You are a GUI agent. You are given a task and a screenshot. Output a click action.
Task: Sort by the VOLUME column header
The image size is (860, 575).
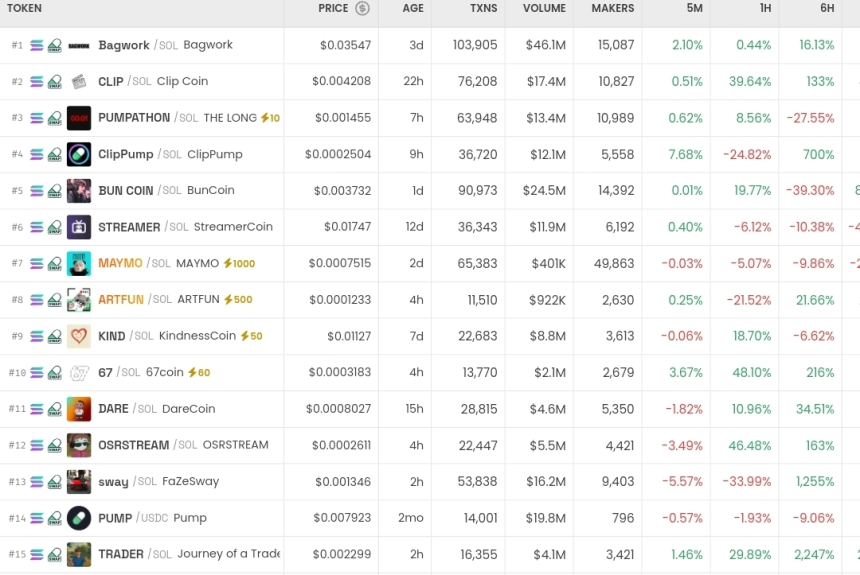(544, 9)
